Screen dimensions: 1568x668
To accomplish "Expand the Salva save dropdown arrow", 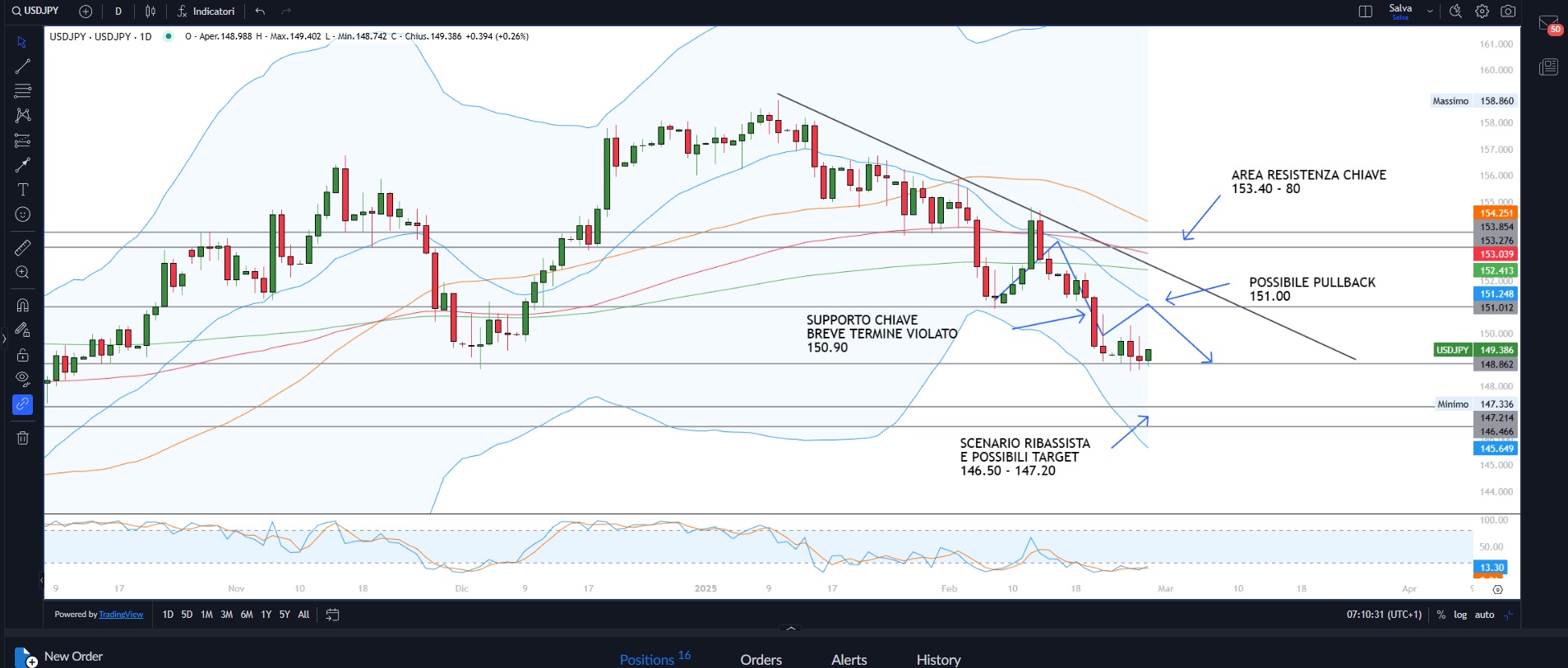I will pyautogui.click(x=1430, y=12).
